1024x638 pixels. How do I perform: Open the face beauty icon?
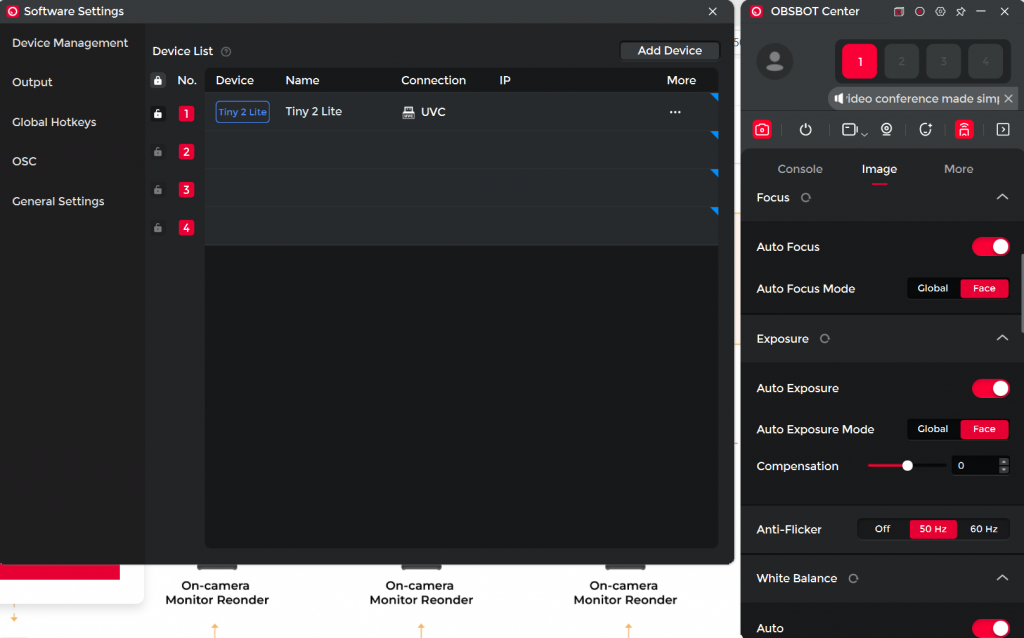926,129
